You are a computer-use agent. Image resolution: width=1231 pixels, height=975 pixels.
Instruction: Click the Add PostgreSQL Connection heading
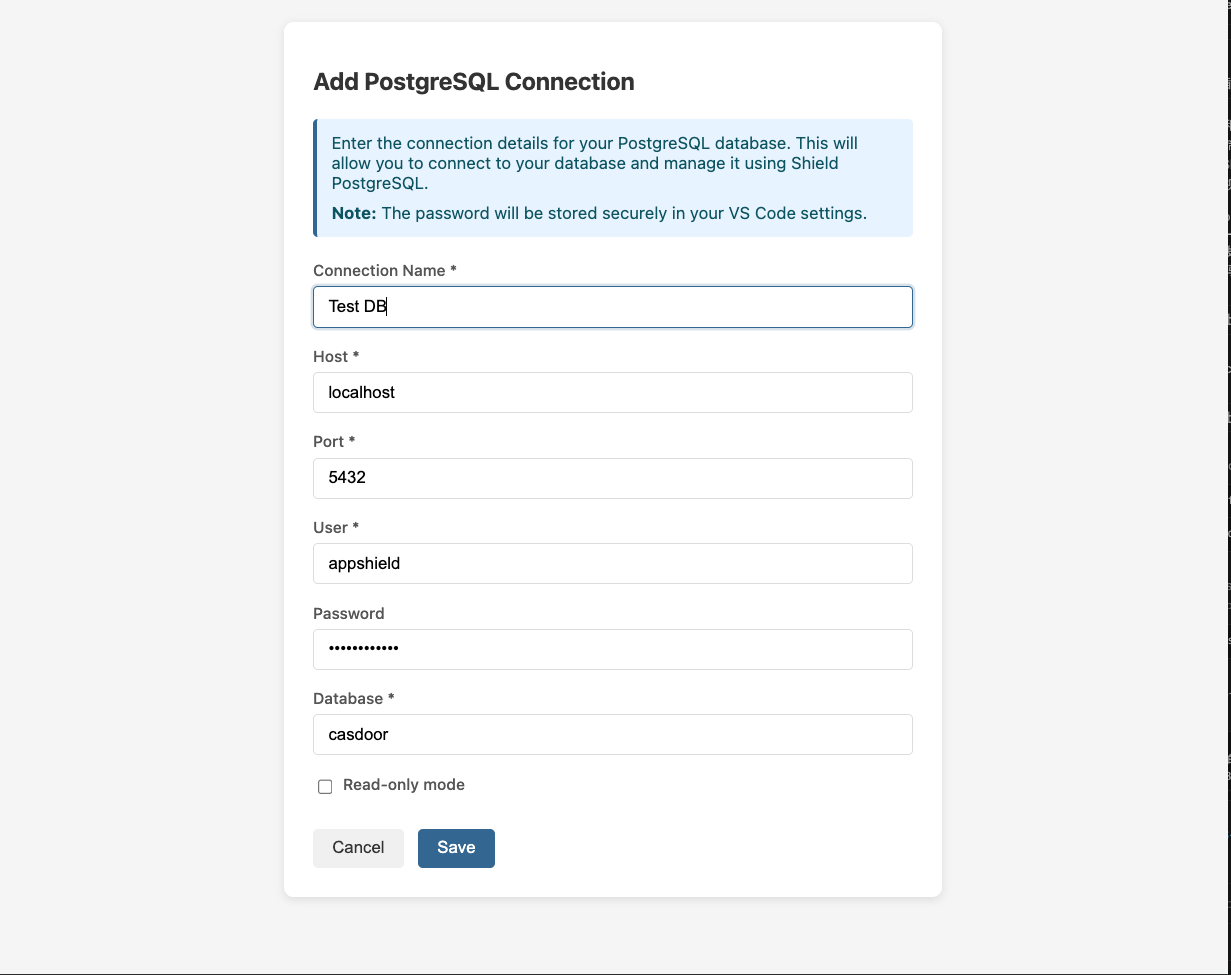point(474,82)
